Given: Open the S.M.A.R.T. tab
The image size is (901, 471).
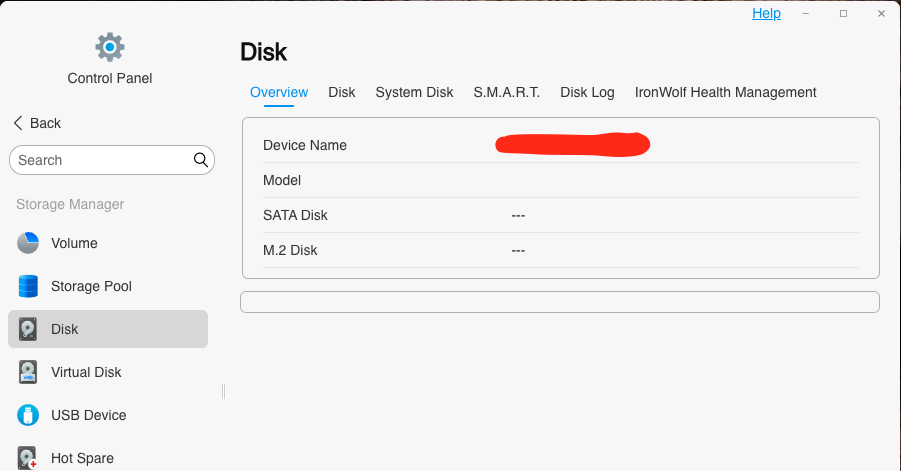Looking at the screenshot, I should (x=507, y=92).
